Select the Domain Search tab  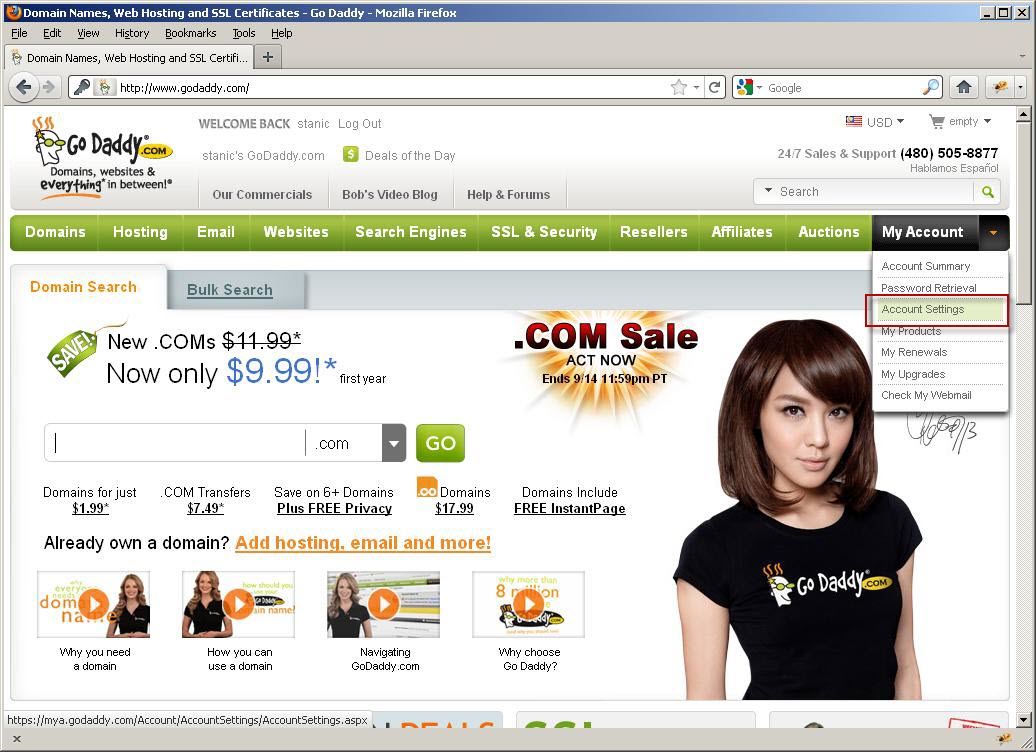click(83, 287)
